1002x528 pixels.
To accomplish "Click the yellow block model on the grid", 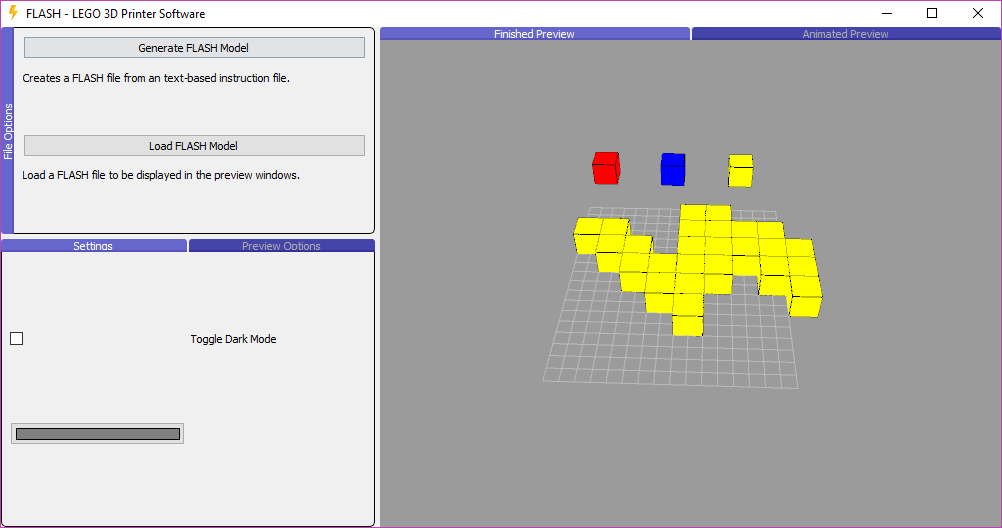I will pos(697,268).
